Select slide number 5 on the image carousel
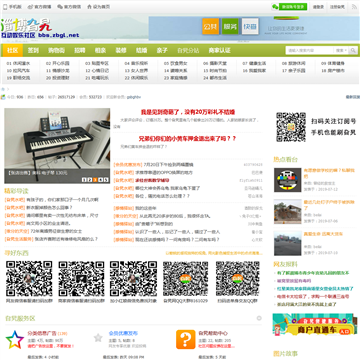360x360 pixels. pos(106,180)
